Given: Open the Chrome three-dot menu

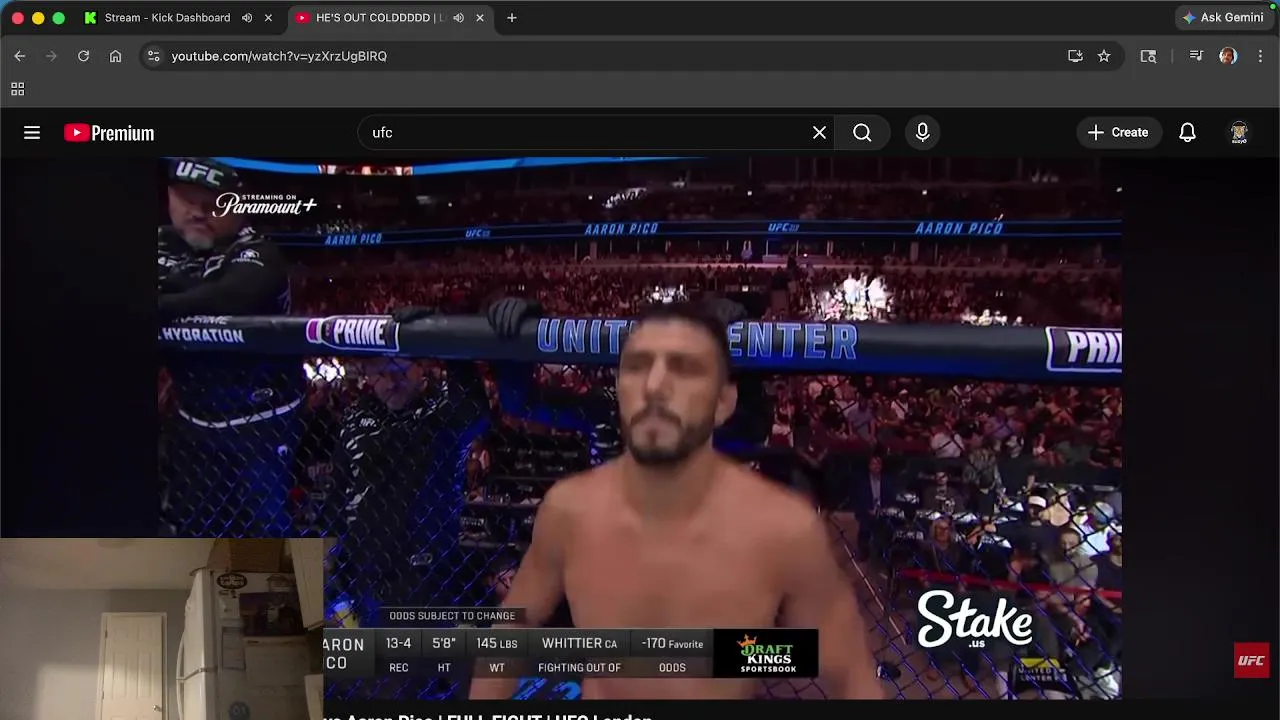Looking at the screenshot, I should click(x=1260, y=56).
